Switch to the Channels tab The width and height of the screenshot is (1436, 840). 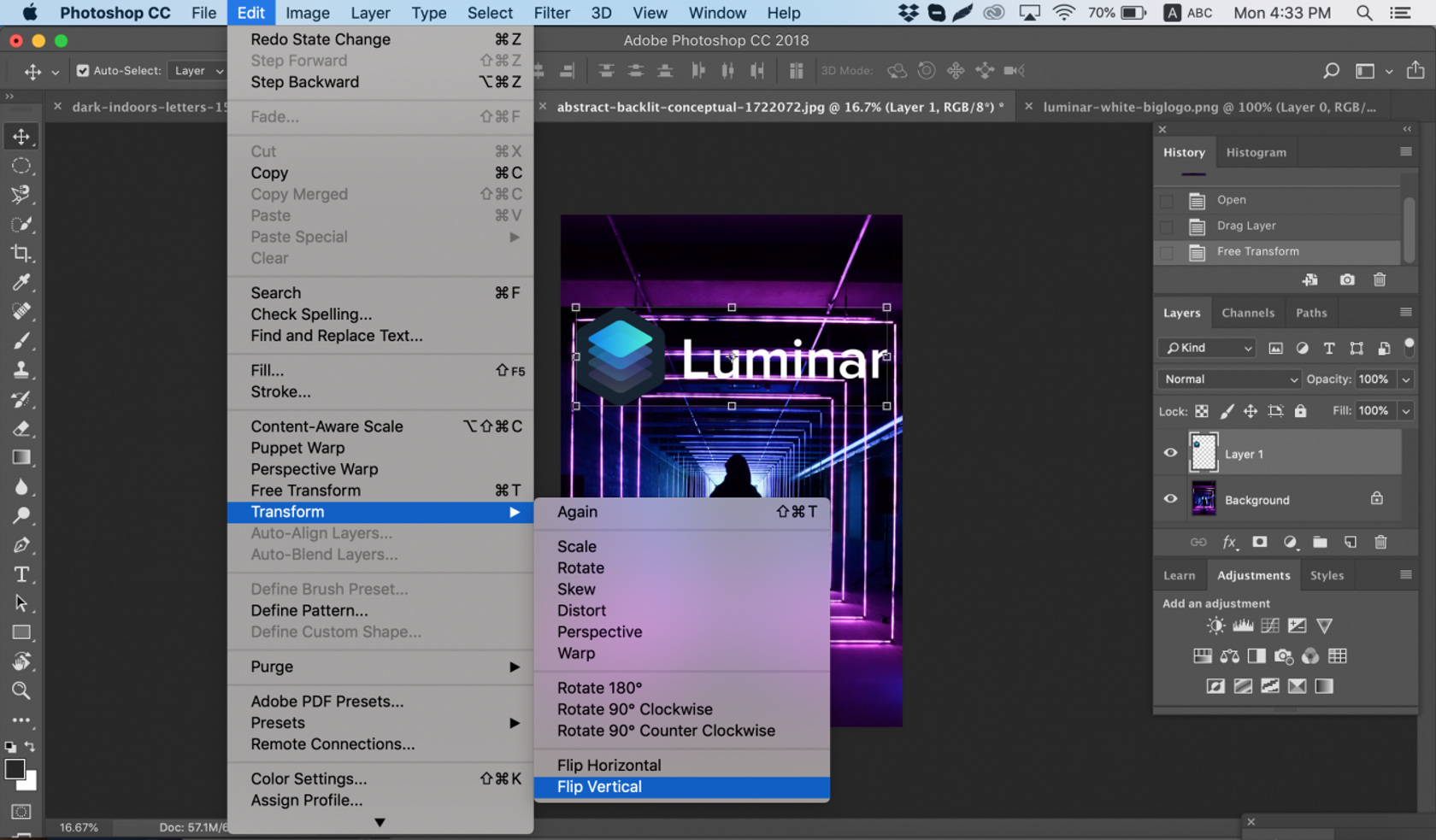1248,313
